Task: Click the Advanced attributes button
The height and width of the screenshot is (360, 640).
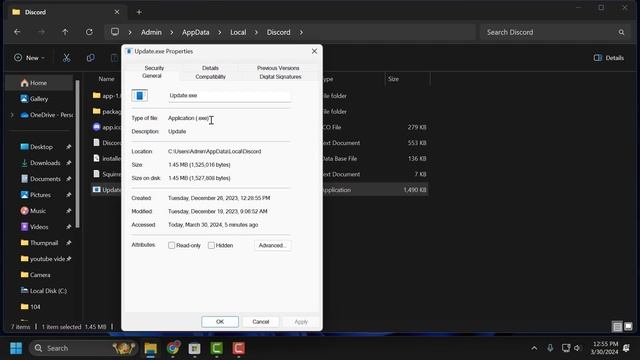Action: click(x=272, y=245)
